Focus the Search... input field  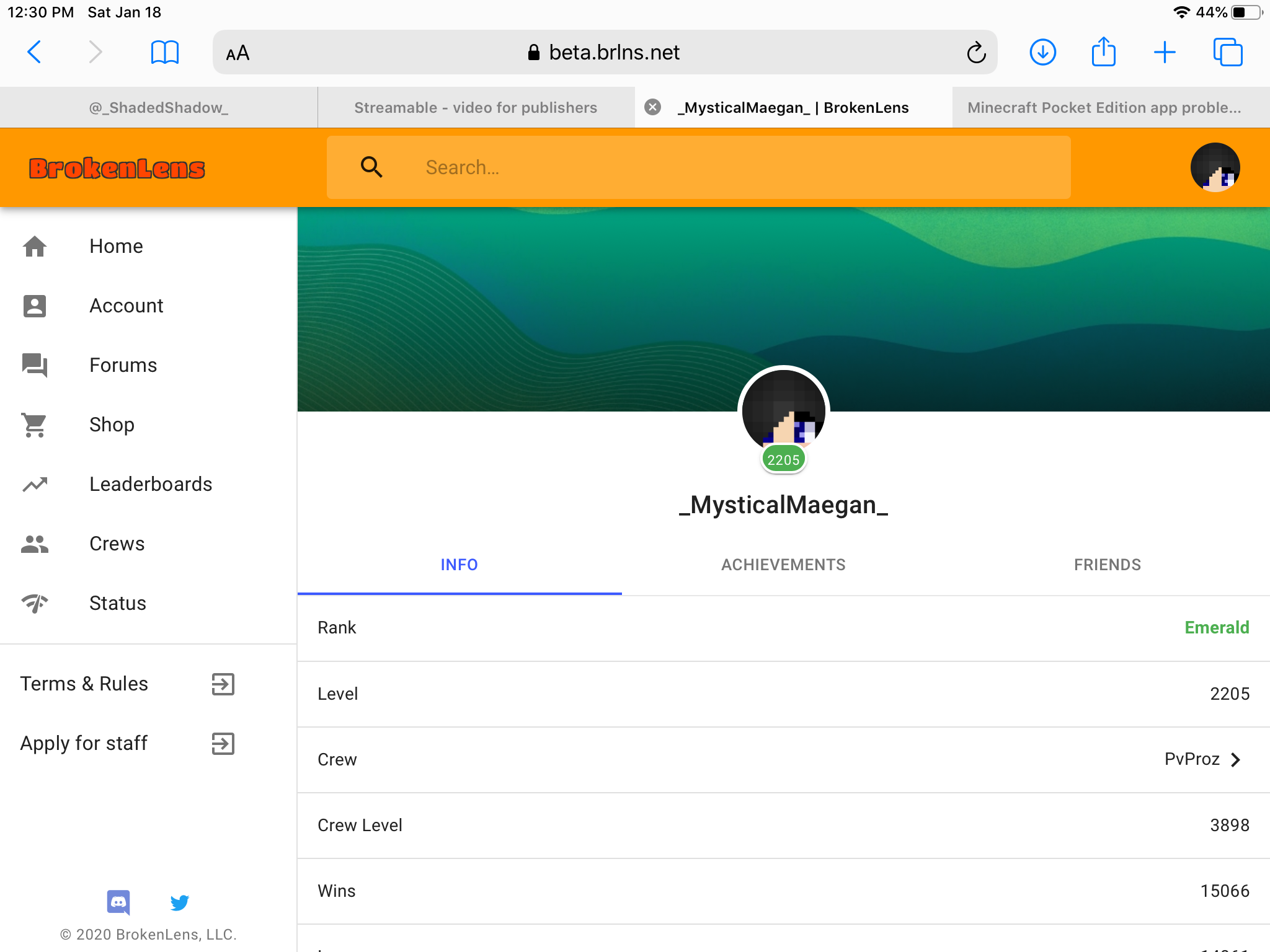(x=698, y=167)
